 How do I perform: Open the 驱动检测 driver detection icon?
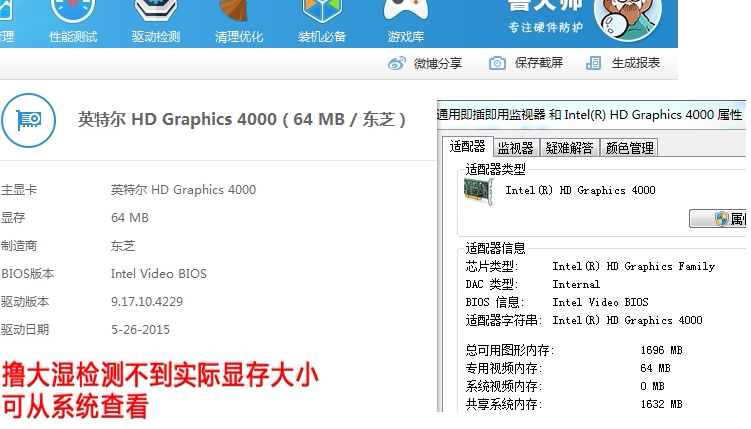156,11
